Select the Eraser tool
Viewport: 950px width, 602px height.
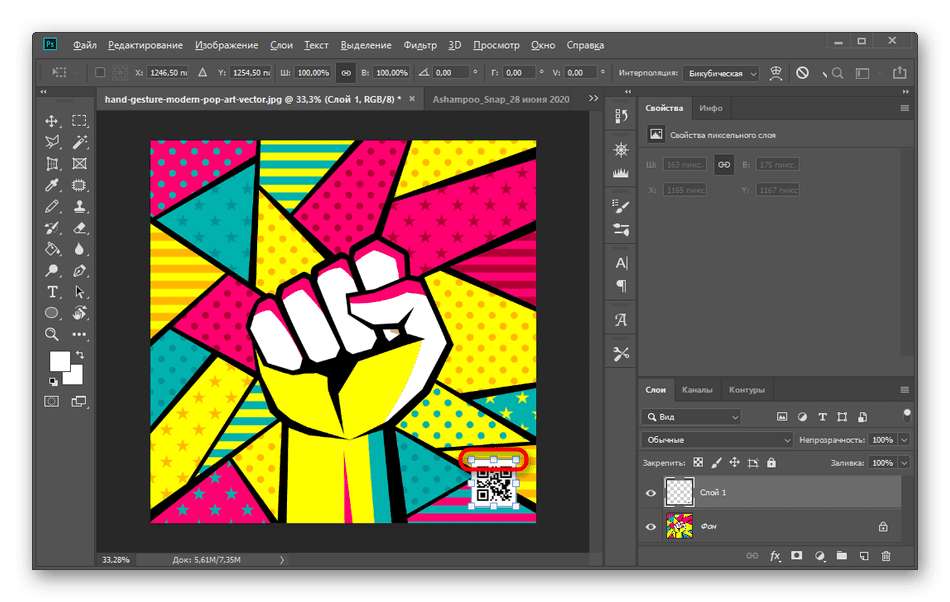click(79, 228)
